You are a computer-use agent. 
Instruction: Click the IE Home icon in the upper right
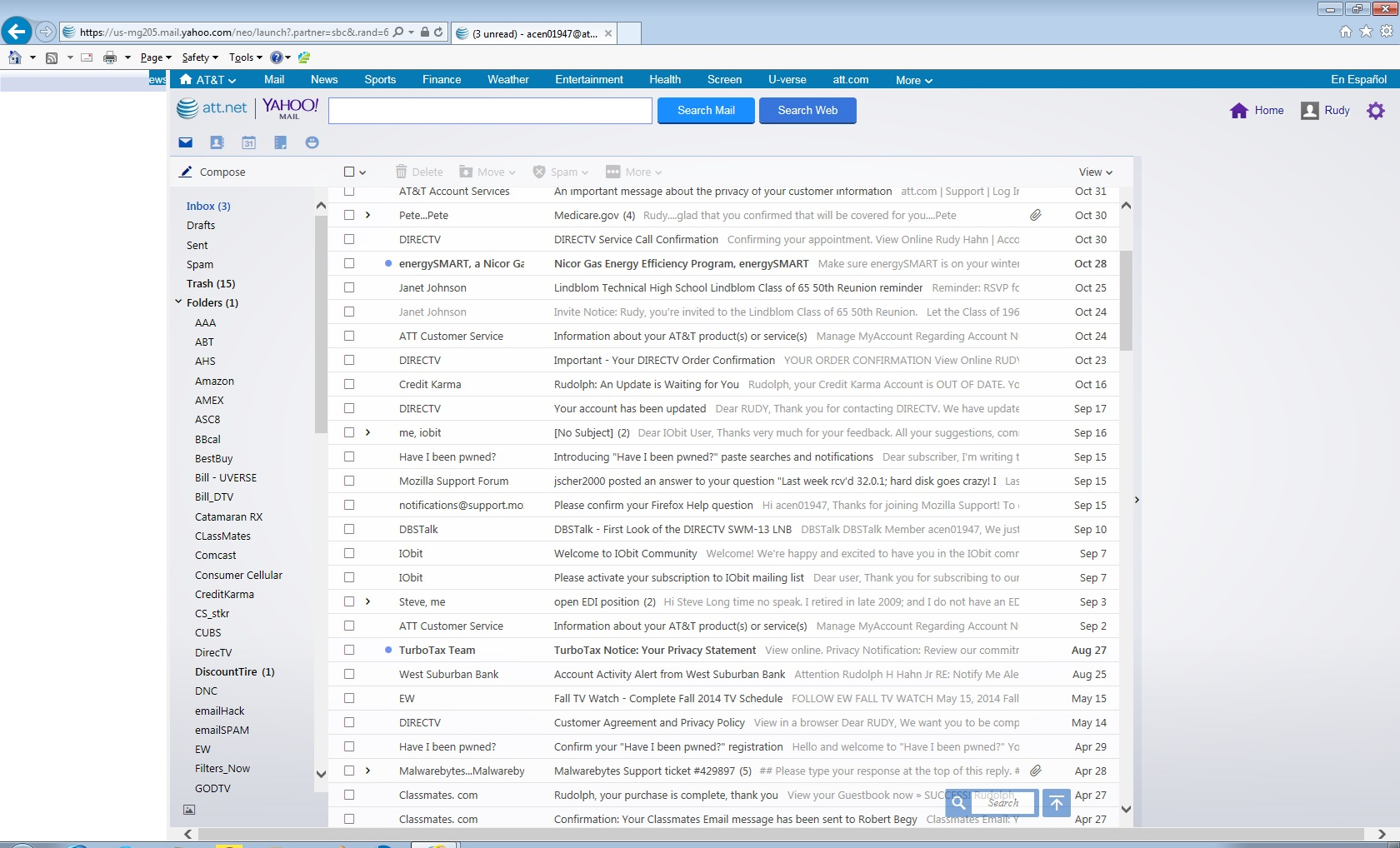(1346, 32)
